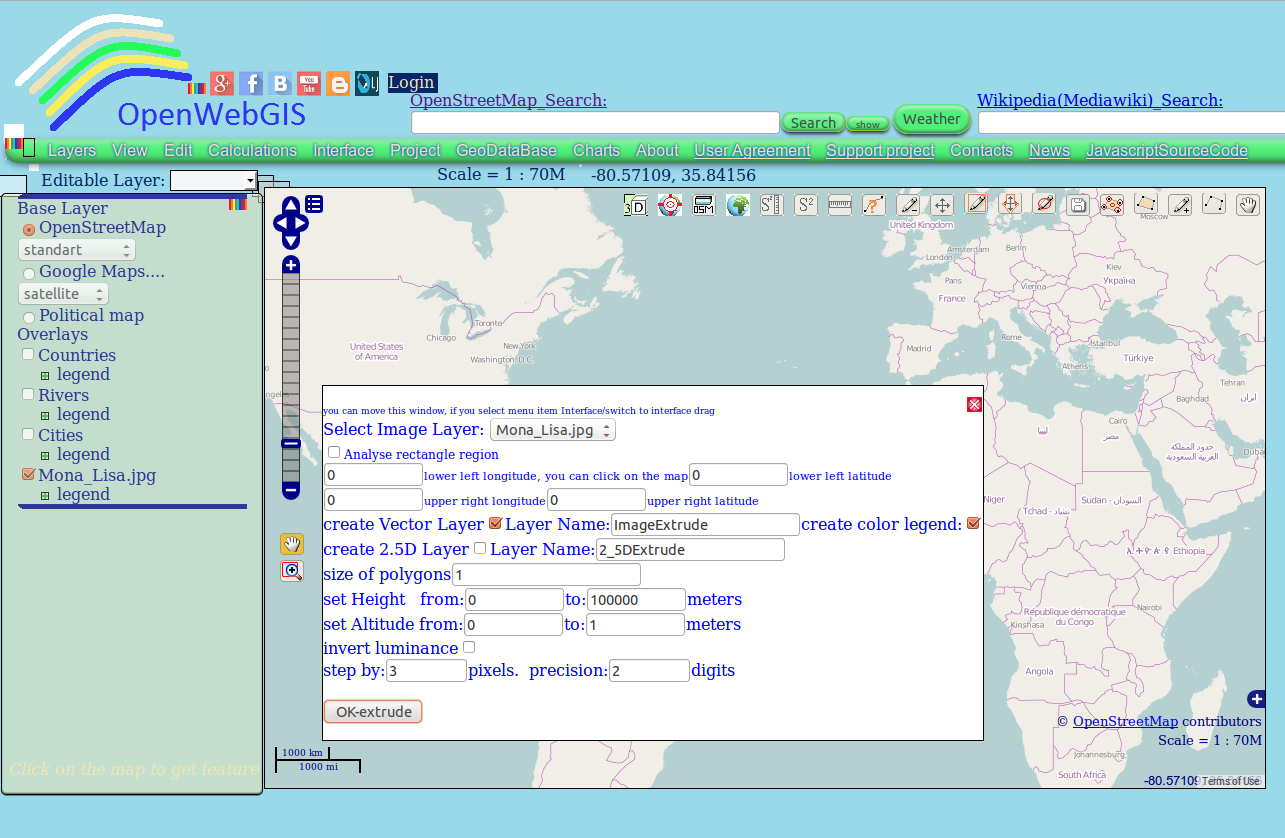Open the OpenStreetMap 'standart' style dropdown

tap(76, 250)
